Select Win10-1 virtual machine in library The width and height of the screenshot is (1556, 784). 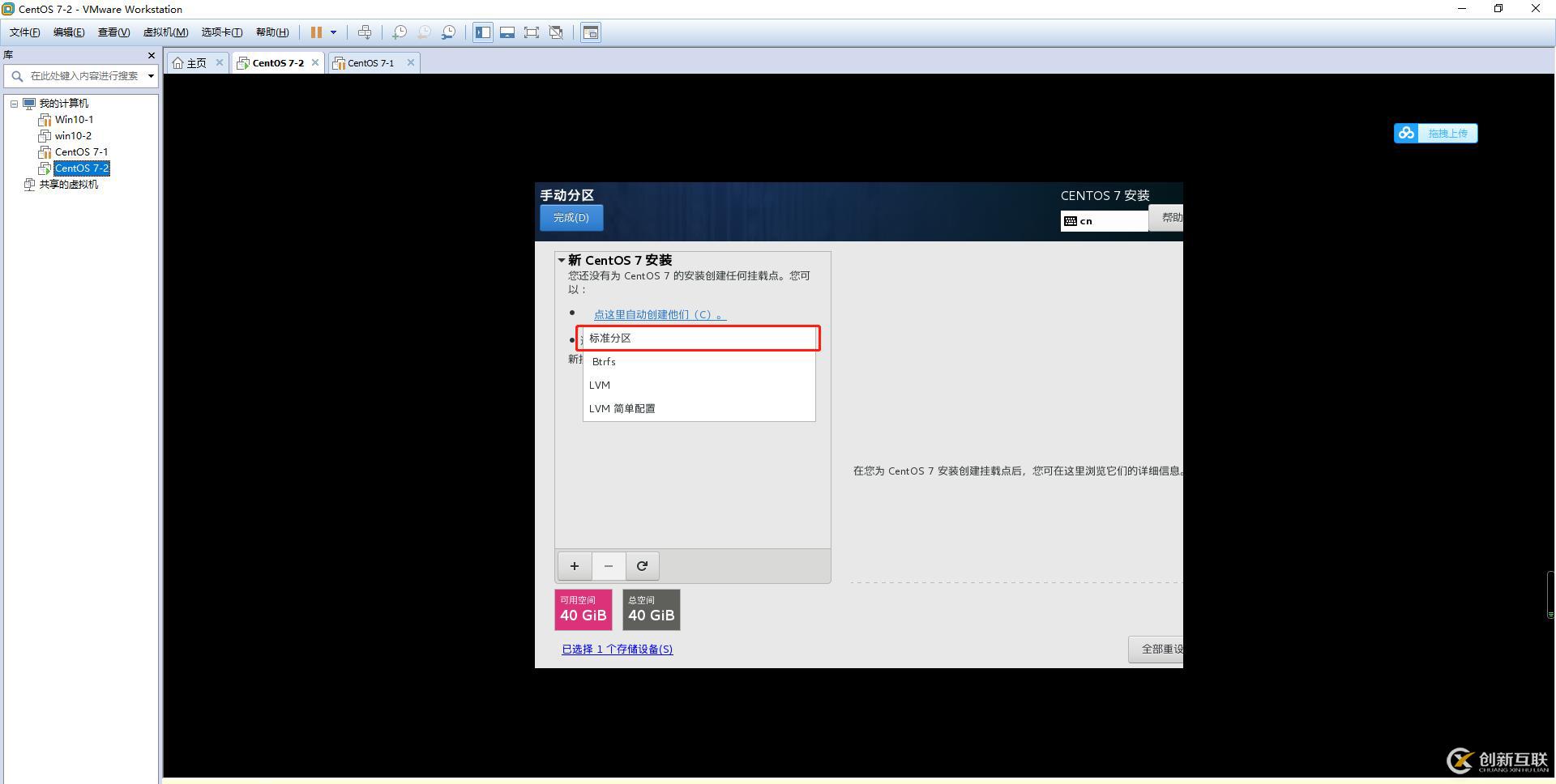click(x=74, y=120)
